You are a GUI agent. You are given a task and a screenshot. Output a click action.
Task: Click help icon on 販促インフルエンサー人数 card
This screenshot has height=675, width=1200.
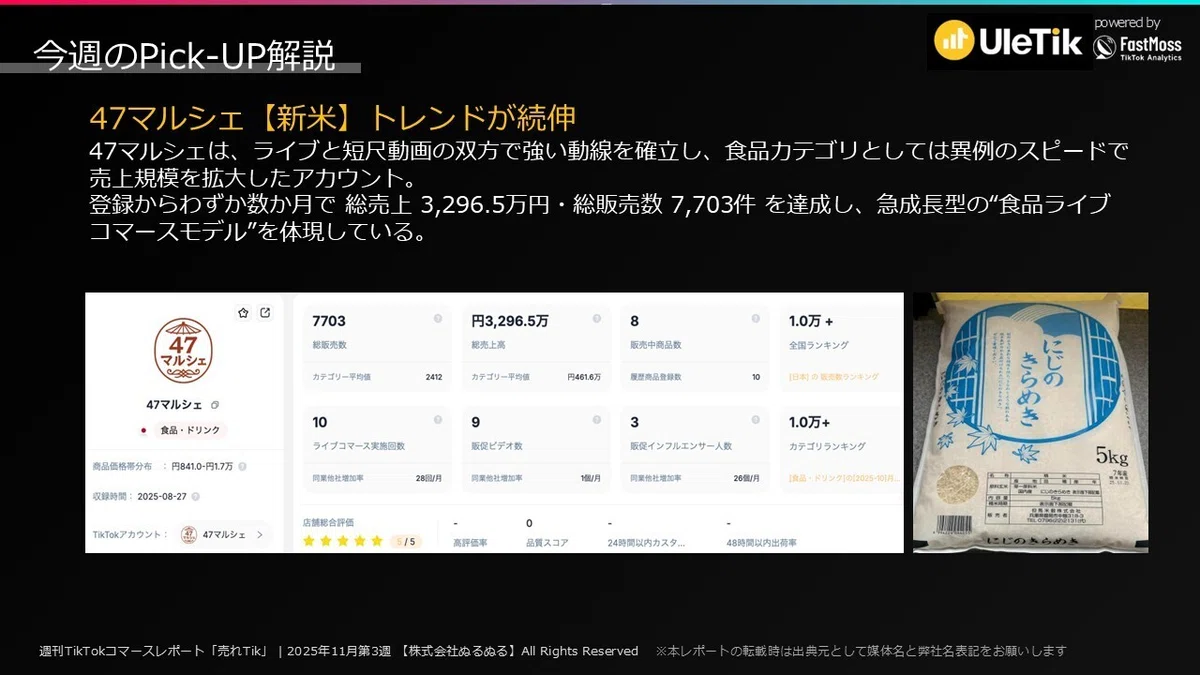756,420
